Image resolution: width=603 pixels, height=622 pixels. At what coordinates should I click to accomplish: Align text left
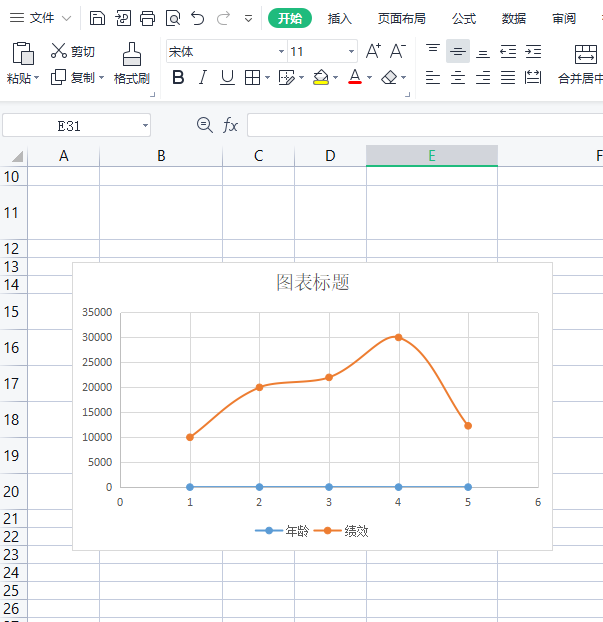[432, 77]
